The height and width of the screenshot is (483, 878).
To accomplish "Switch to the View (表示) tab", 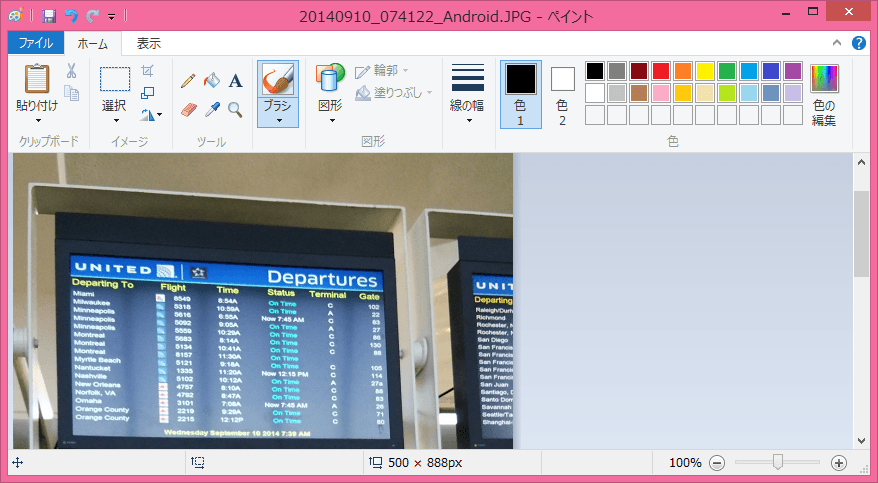I will tap(149, 43).
